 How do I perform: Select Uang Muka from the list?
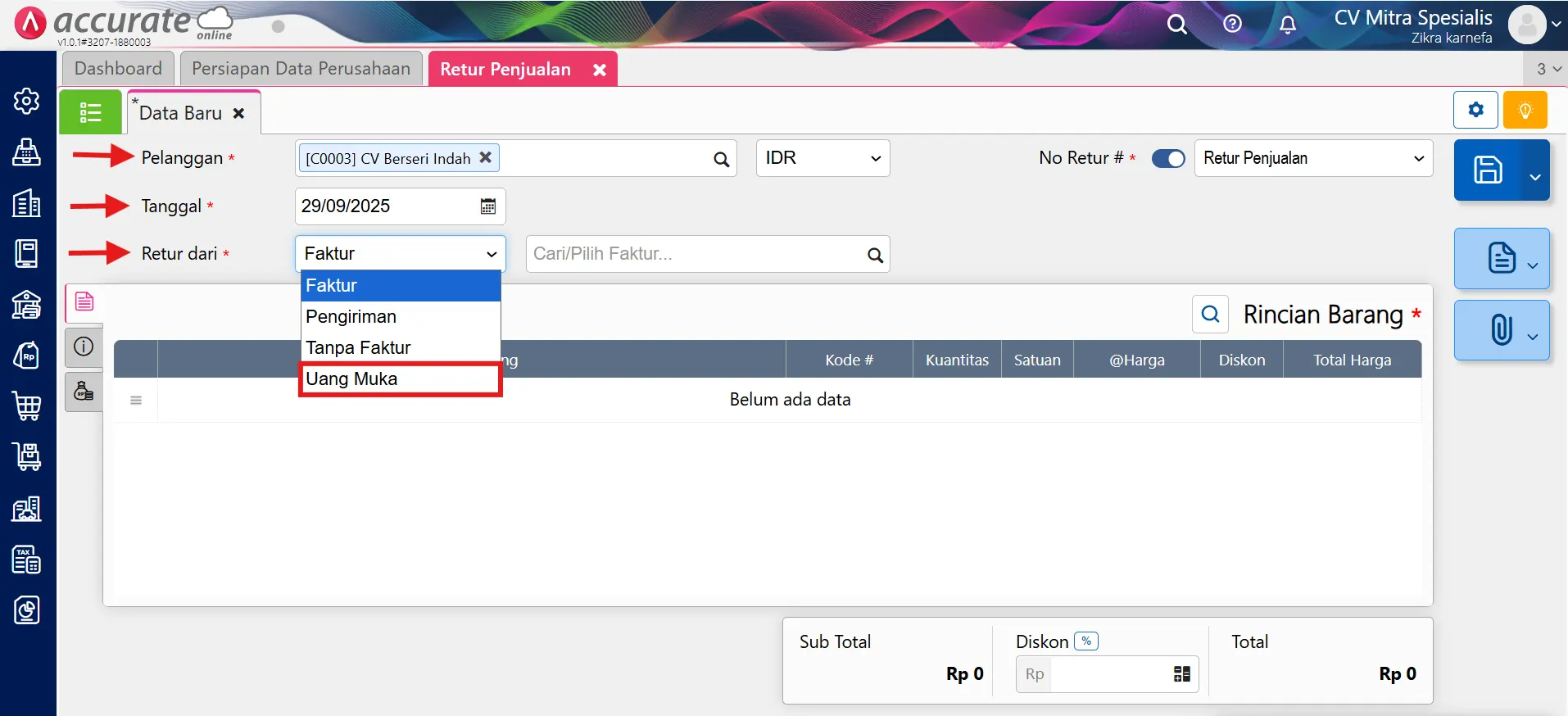tap(400, 379)
